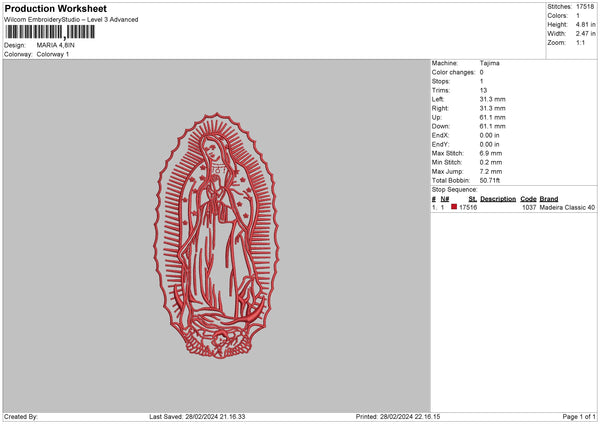Select the stop stitch count 17516
Screen dimensions: 600x424
coord(468,207)
